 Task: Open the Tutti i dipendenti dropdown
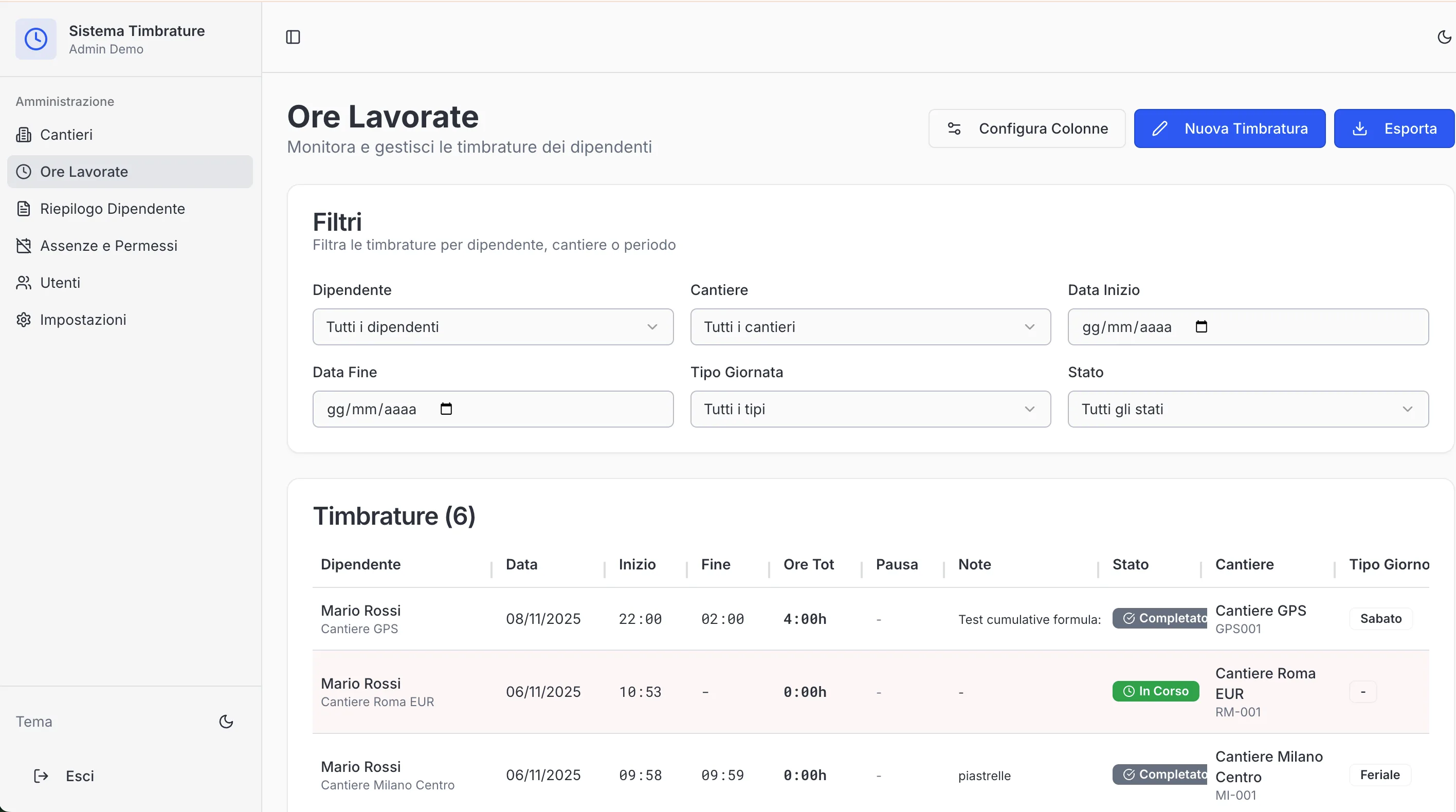(x=493, y=327)
